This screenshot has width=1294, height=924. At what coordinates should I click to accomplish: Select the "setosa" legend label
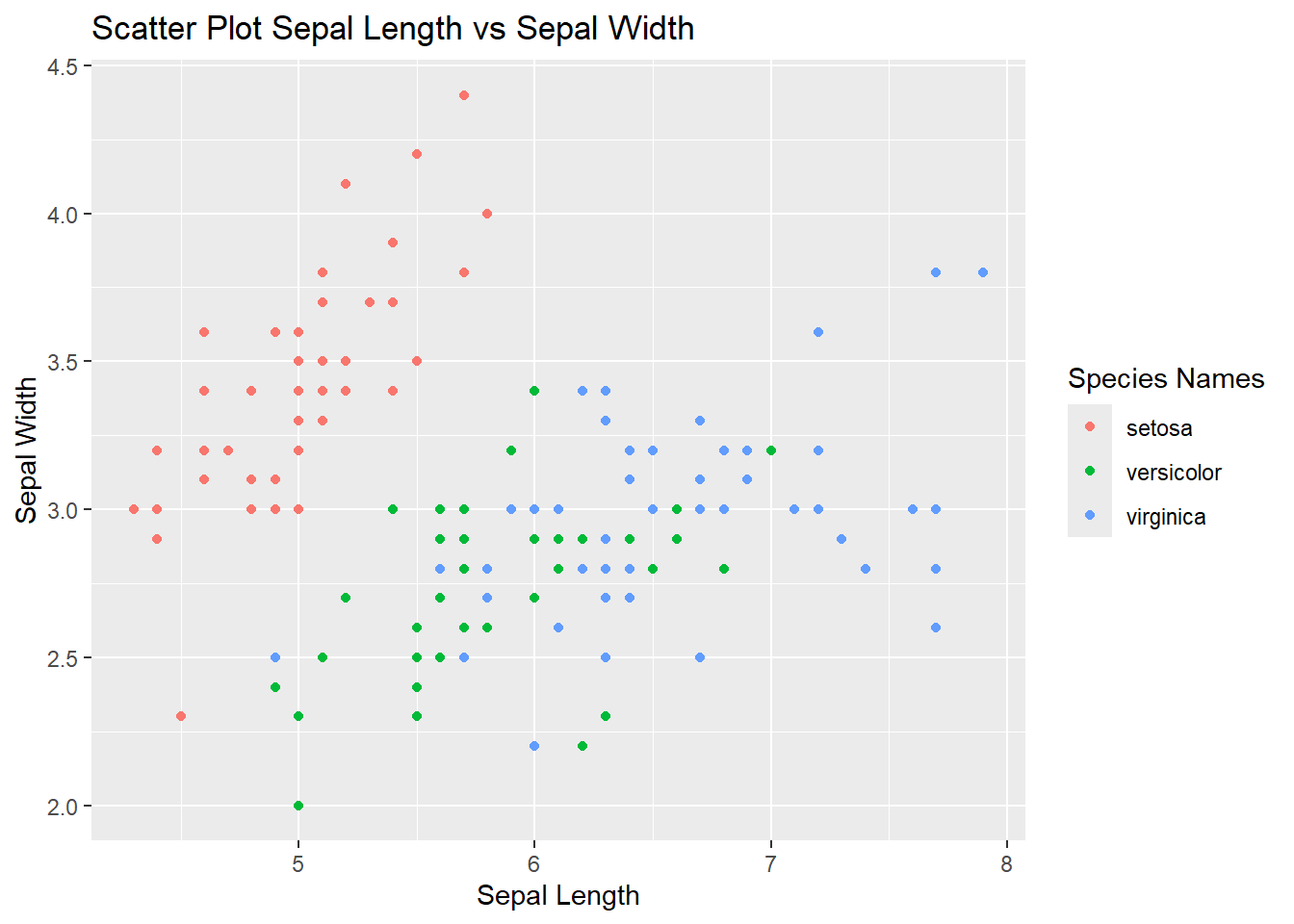1159,428
